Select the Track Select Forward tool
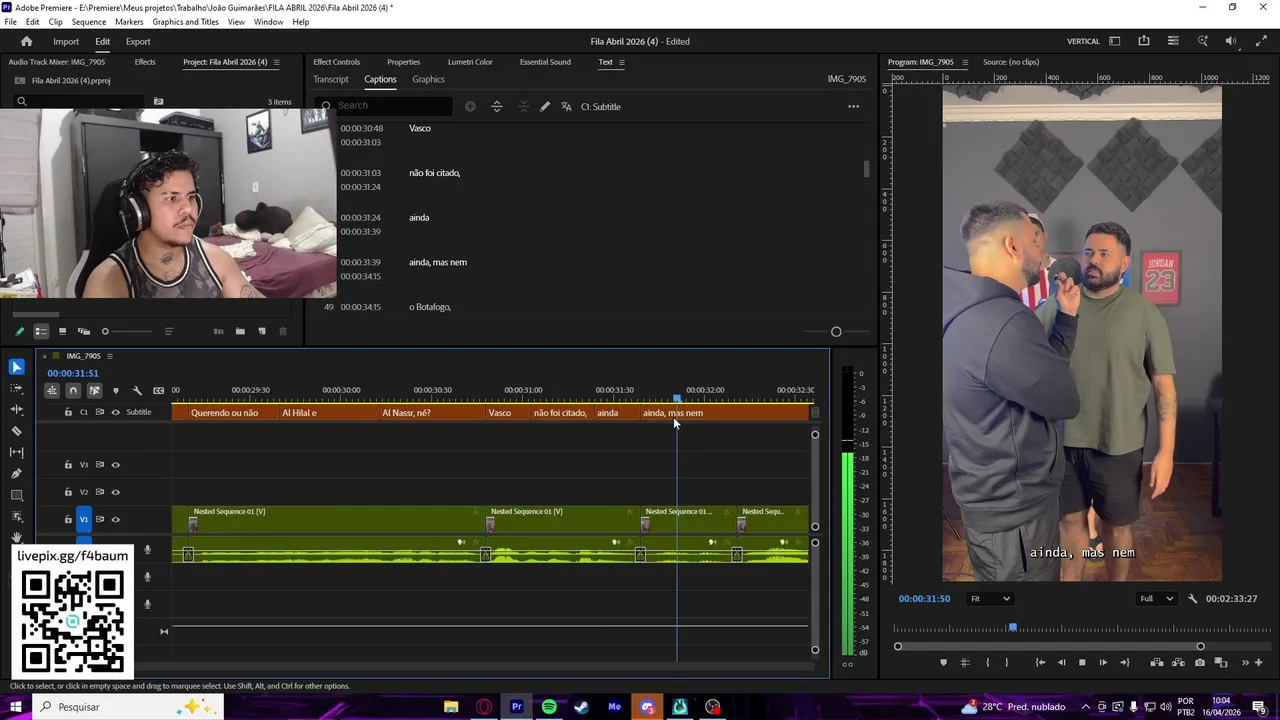 (16, 388)
